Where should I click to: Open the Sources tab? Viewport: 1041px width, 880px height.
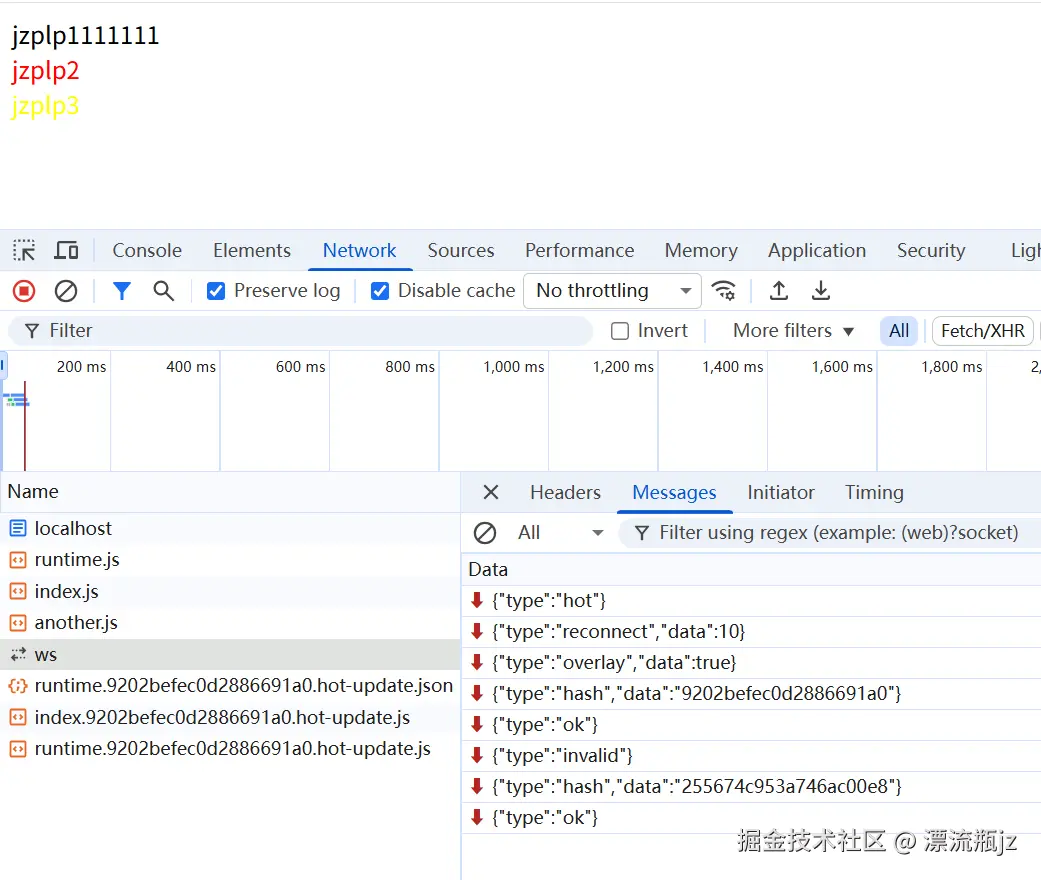click(461, 250)
